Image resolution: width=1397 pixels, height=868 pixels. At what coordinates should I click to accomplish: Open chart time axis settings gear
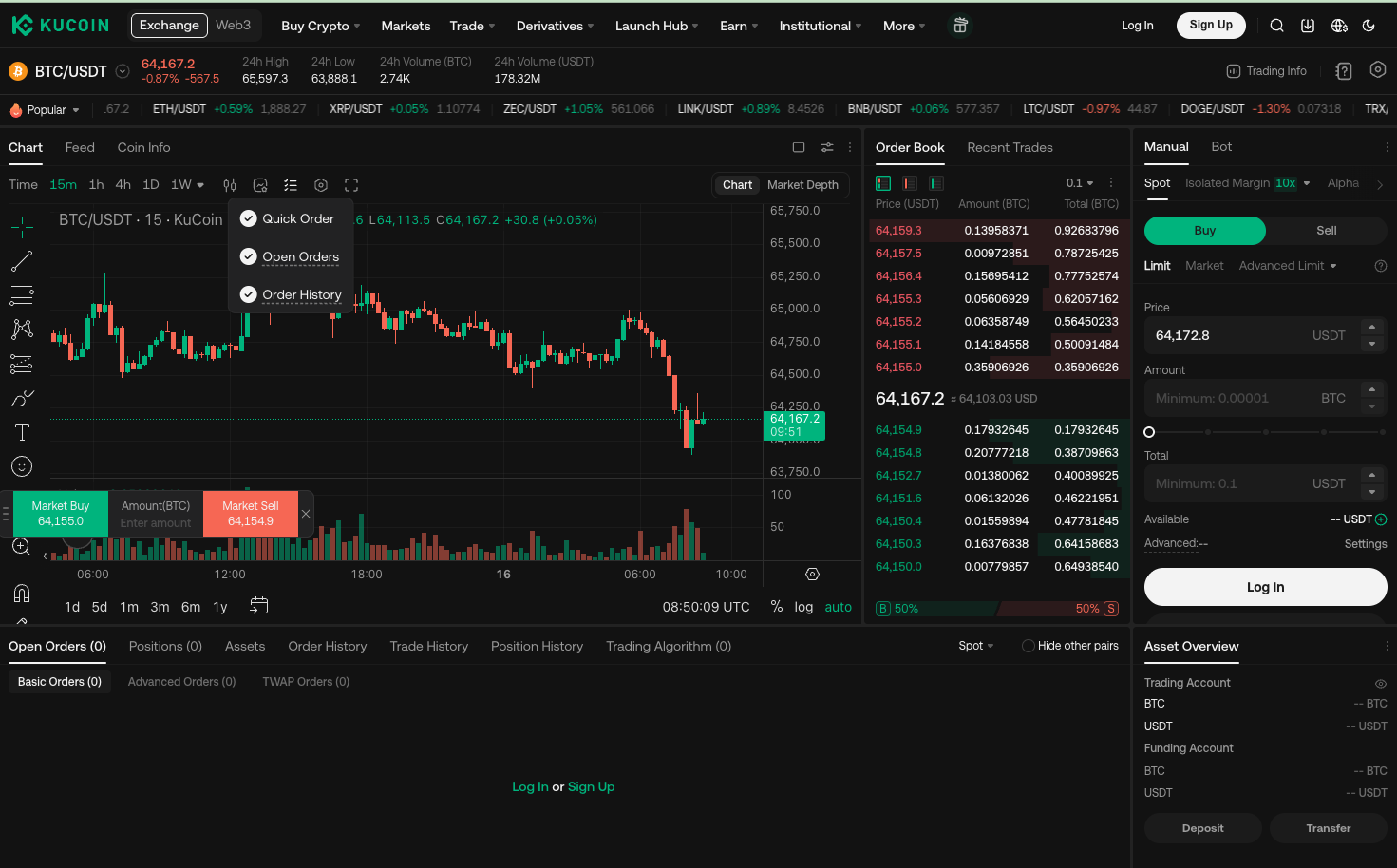(x=812, y=575)
